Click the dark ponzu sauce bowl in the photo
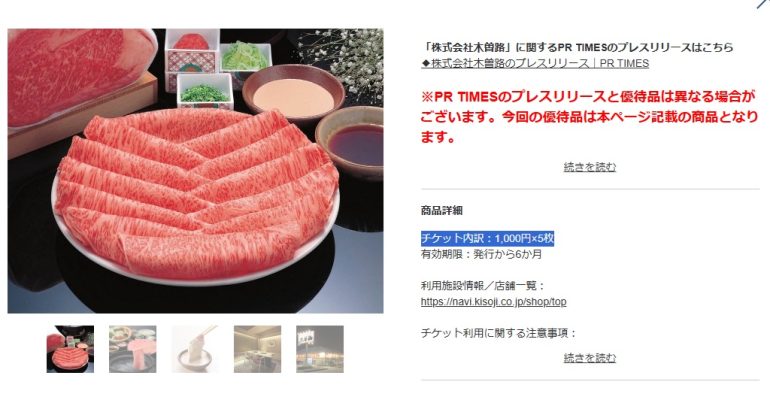770x412 pixels. (x=350, y=142)
